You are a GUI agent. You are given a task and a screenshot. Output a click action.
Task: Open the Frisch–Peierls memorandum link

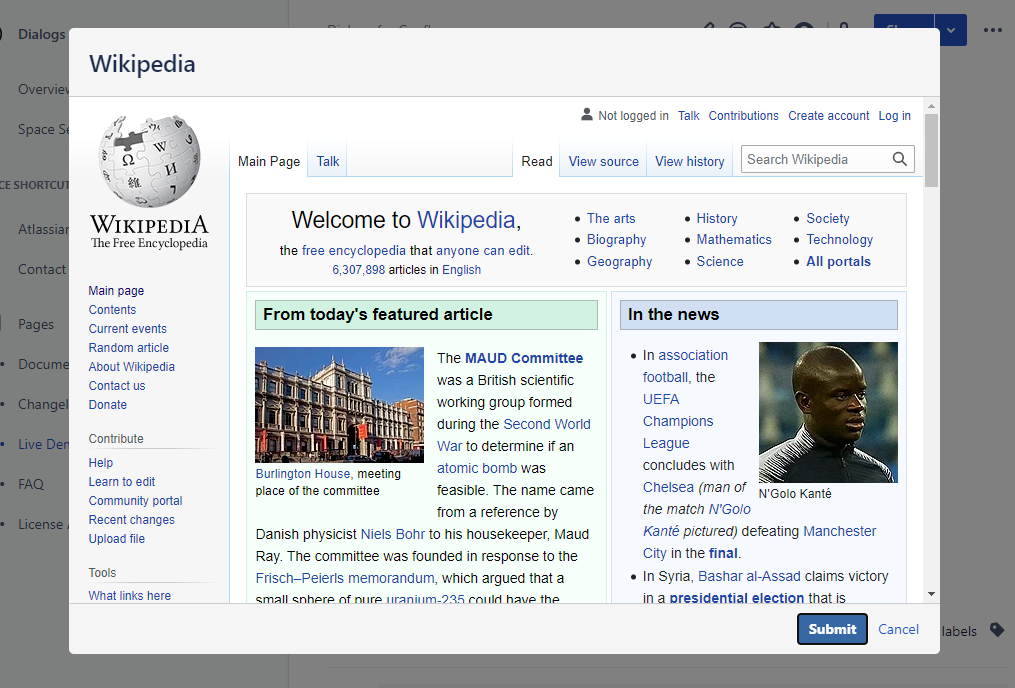coord(345,578)
